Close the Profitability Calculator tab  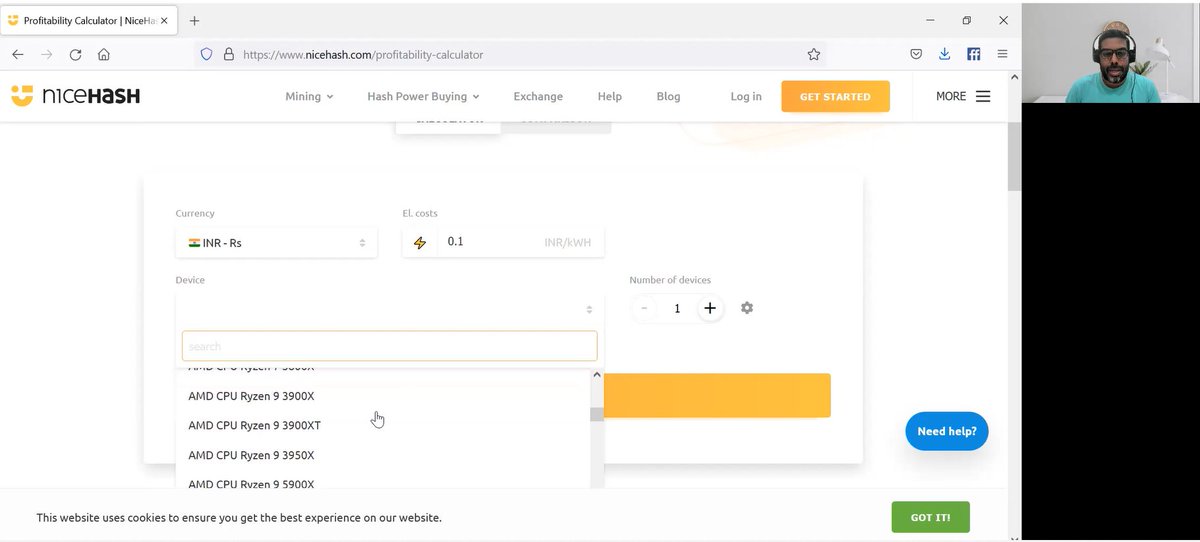click(166, 20)
